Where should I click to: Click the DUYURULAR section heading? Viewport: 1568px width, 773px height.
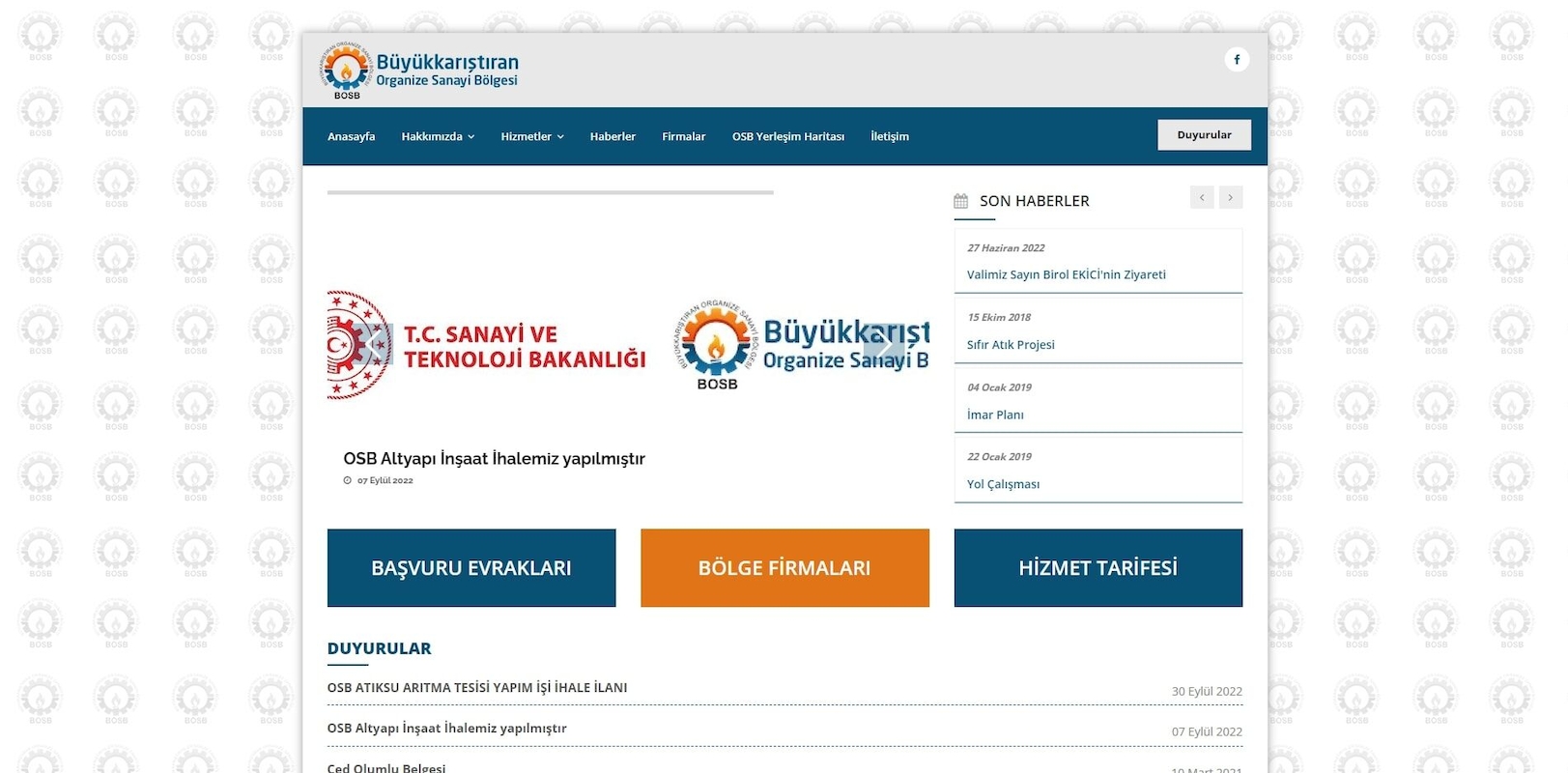coord(380,648)
